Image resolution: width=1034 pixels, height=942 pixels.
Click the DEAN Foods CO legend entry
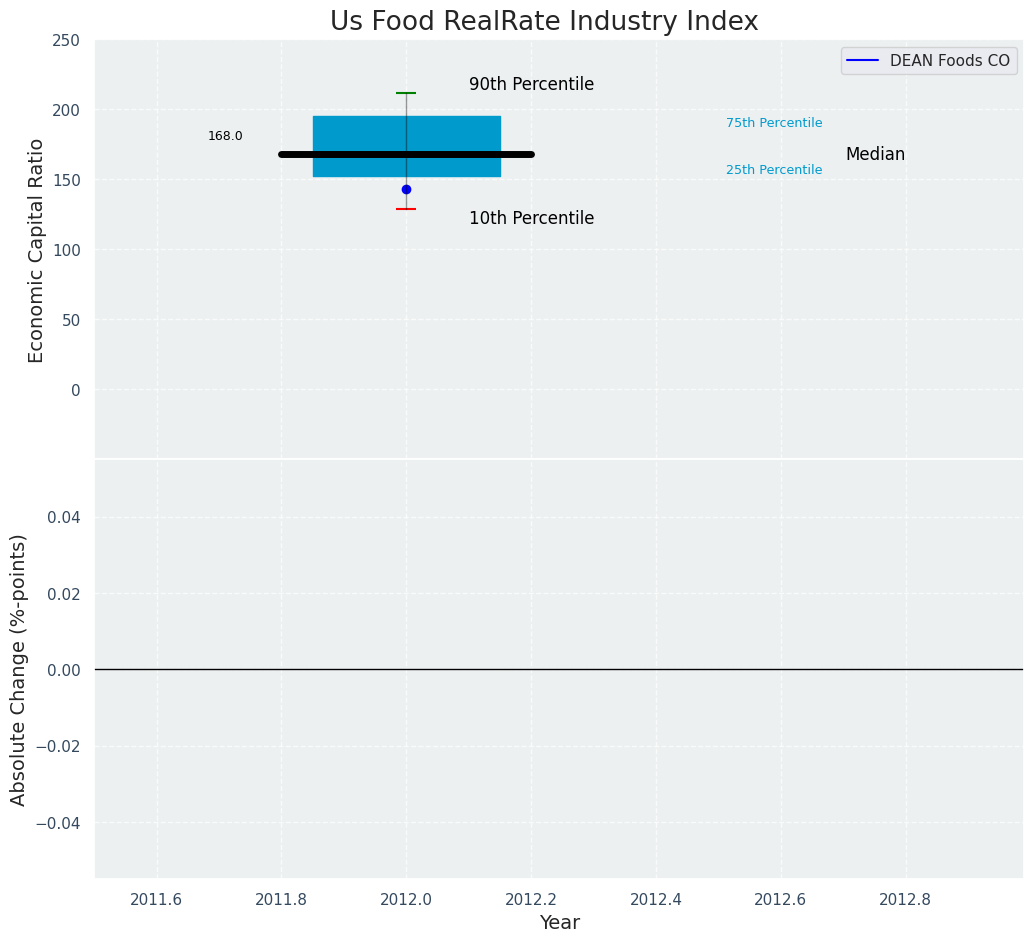click(x=949, y=61)
